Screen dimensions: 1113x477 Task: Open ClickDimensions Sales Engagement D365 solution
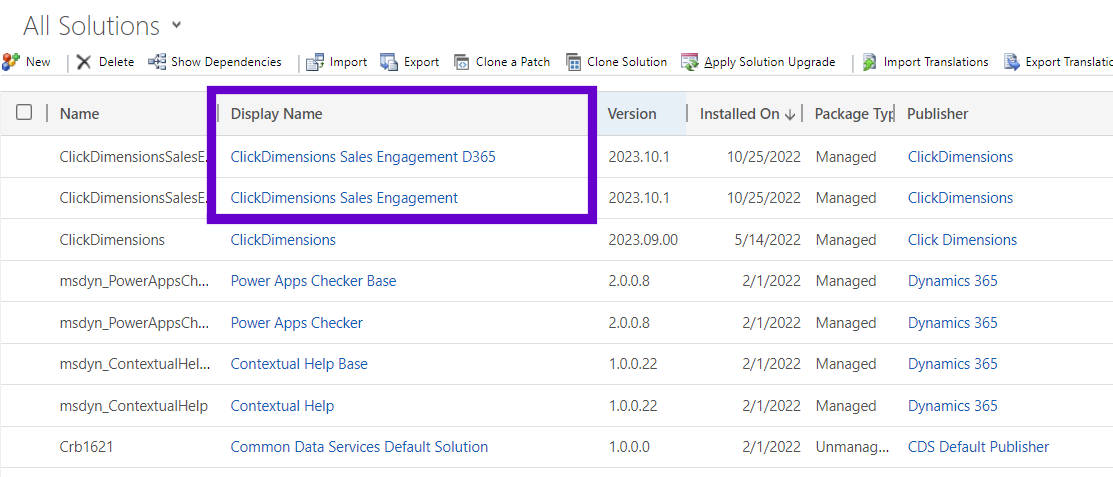pyautogui.click(x=363, y=157)
